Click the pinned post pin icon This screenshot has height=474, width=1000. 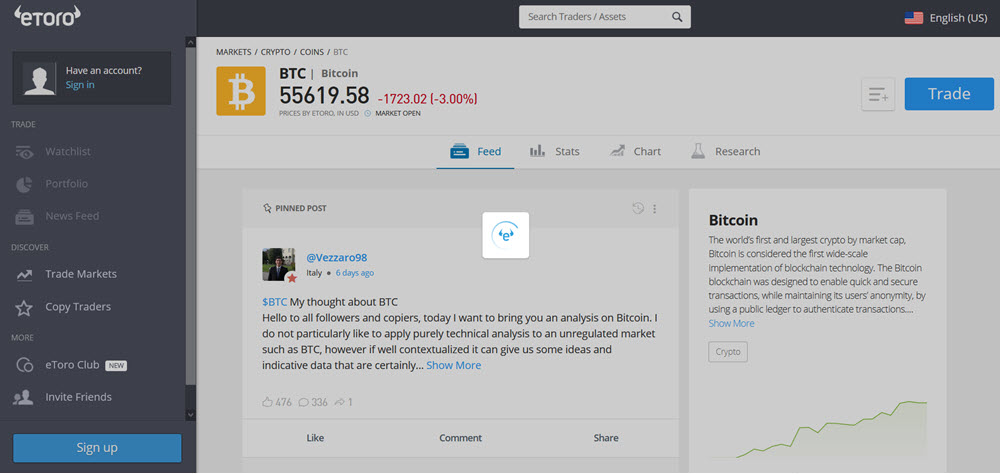coord(267,208)
